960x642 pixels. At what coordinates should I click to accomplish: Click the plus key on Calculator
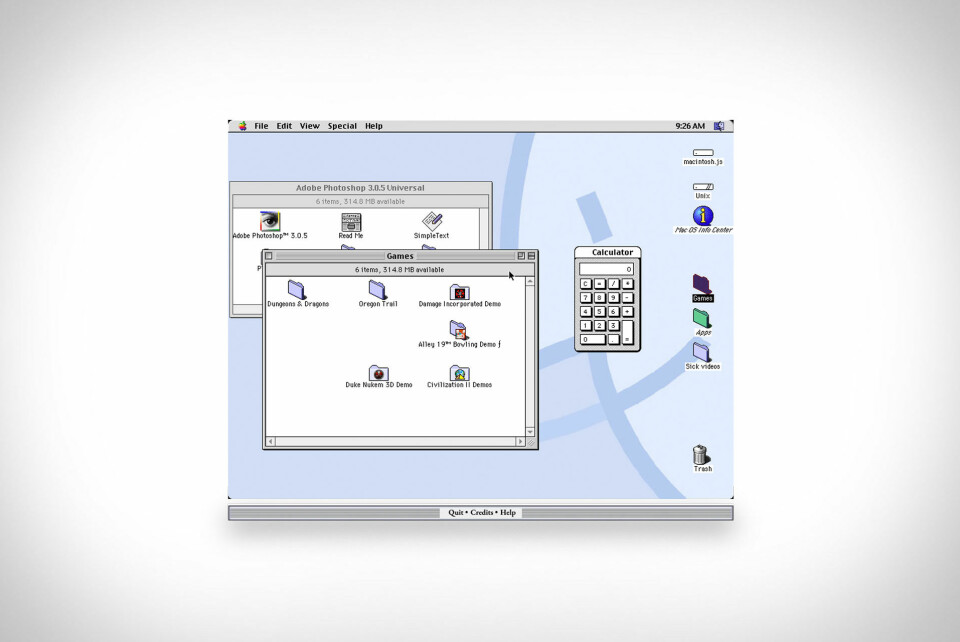tap(628, 312)
